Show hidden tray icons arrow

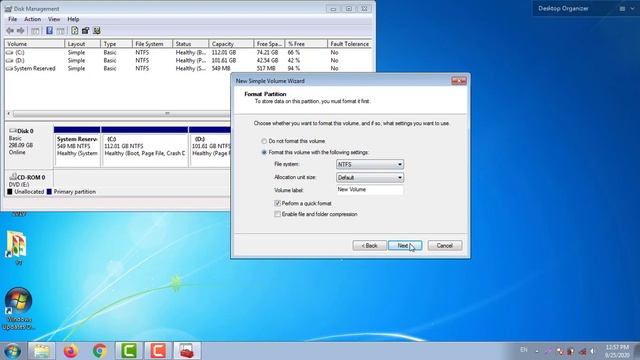[x=537, y=351]
